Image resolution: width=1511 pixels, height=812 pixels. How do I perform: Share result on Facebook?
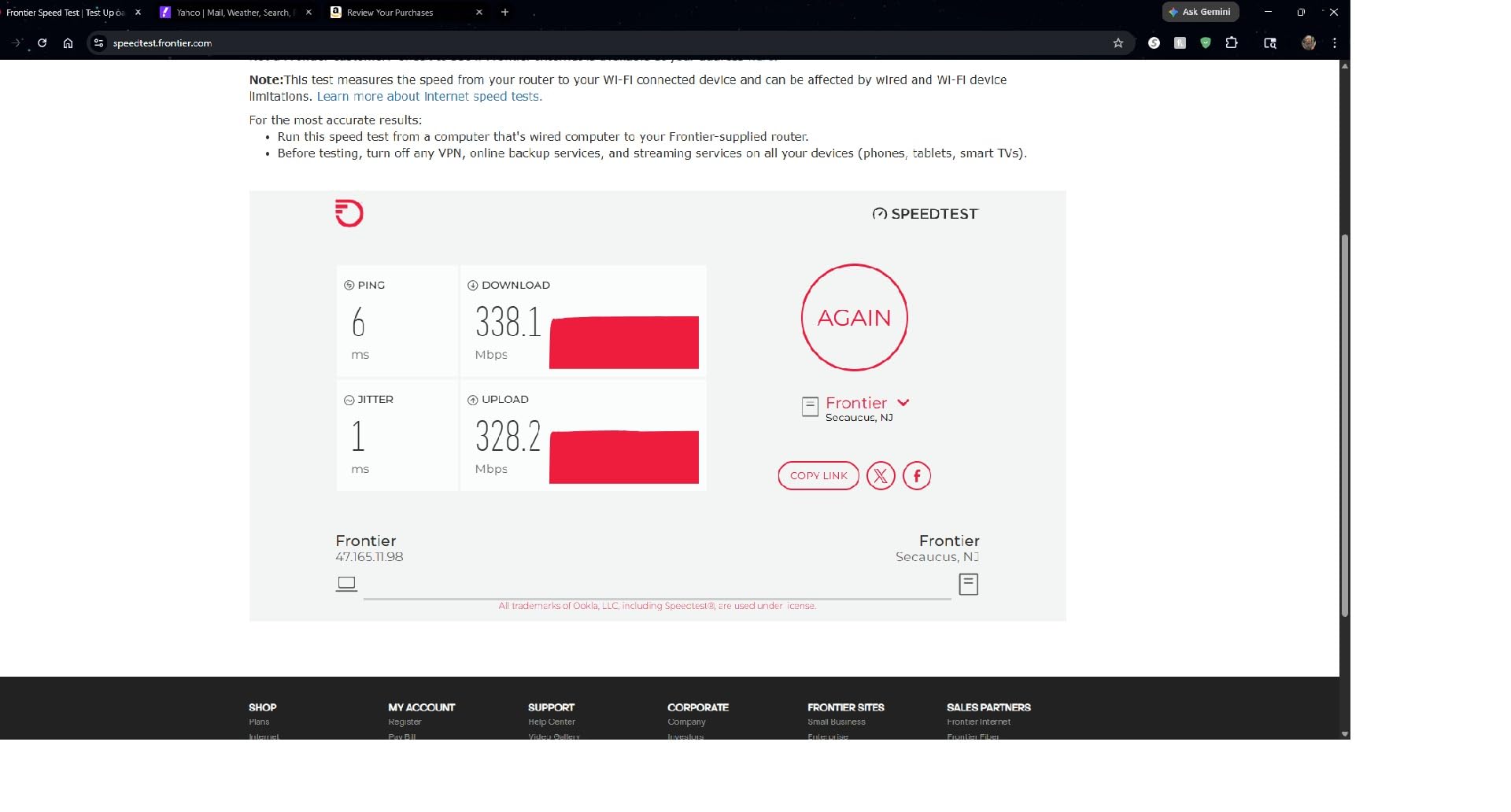917,475
